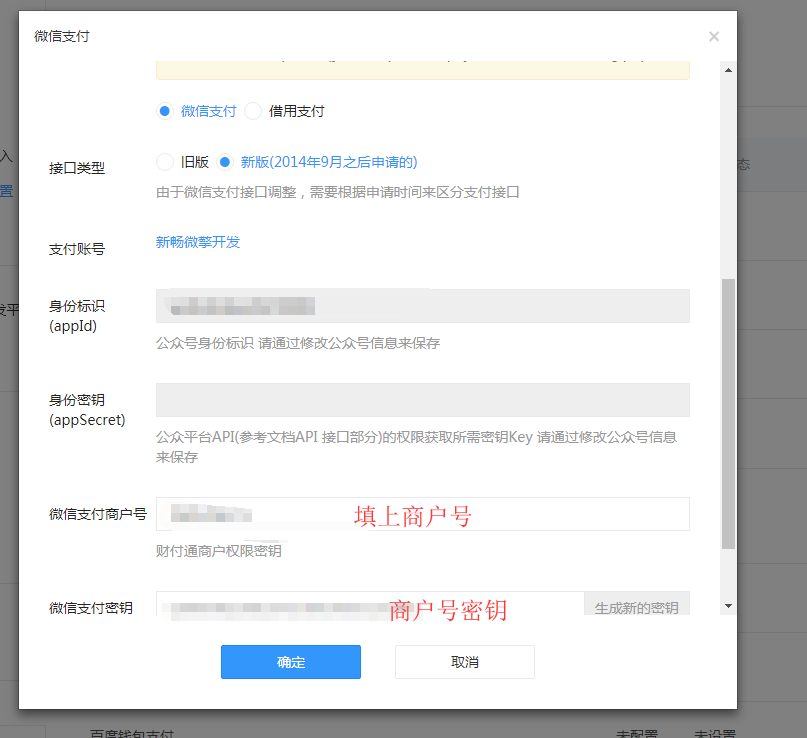
Task: Select the 借用支付 radio option
Action: click(253, 111)
